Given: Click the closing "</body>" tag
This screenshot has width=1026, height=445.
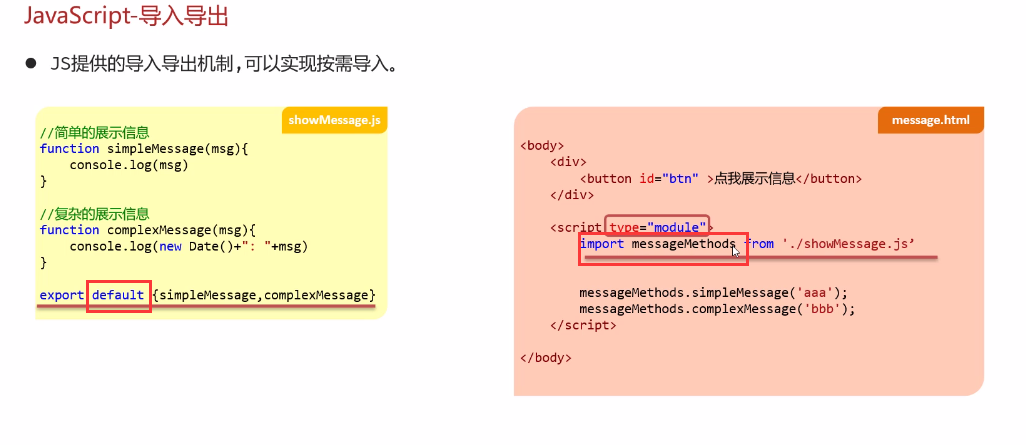Looking at the screenshot, I should (546, 357).
